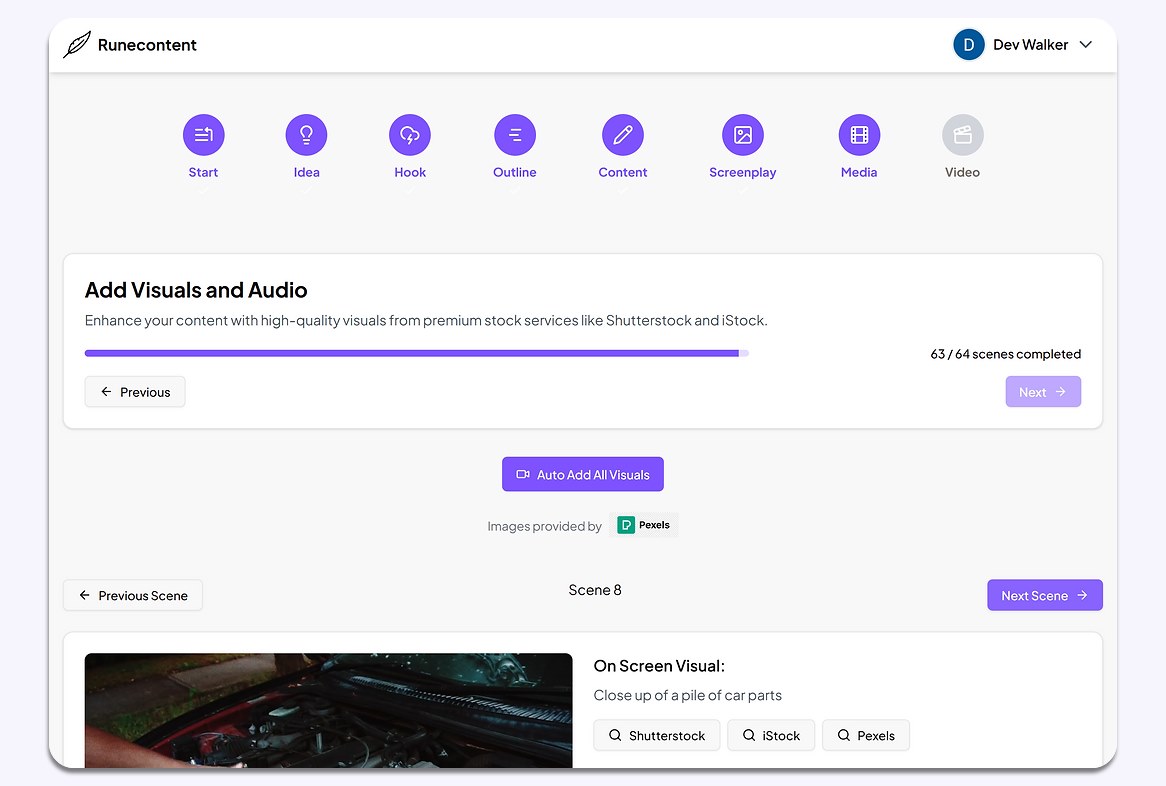Click the 'Images provided by' text
The height and width of the screenshot is (786, 1166).
(x=544, y=526)
